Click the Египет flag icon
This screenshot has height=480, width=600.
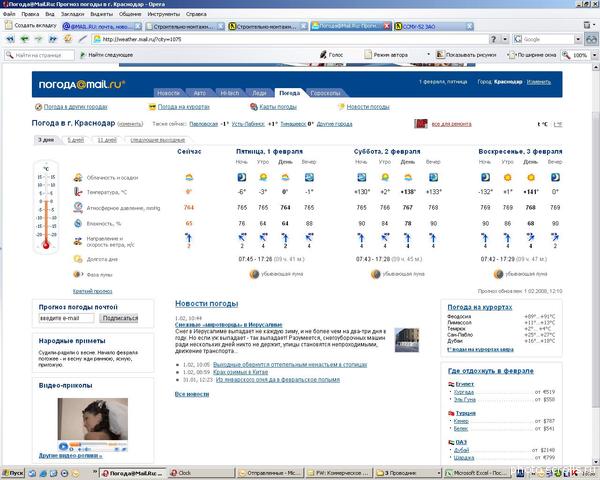pyautogui.click(x=451, y=384)
